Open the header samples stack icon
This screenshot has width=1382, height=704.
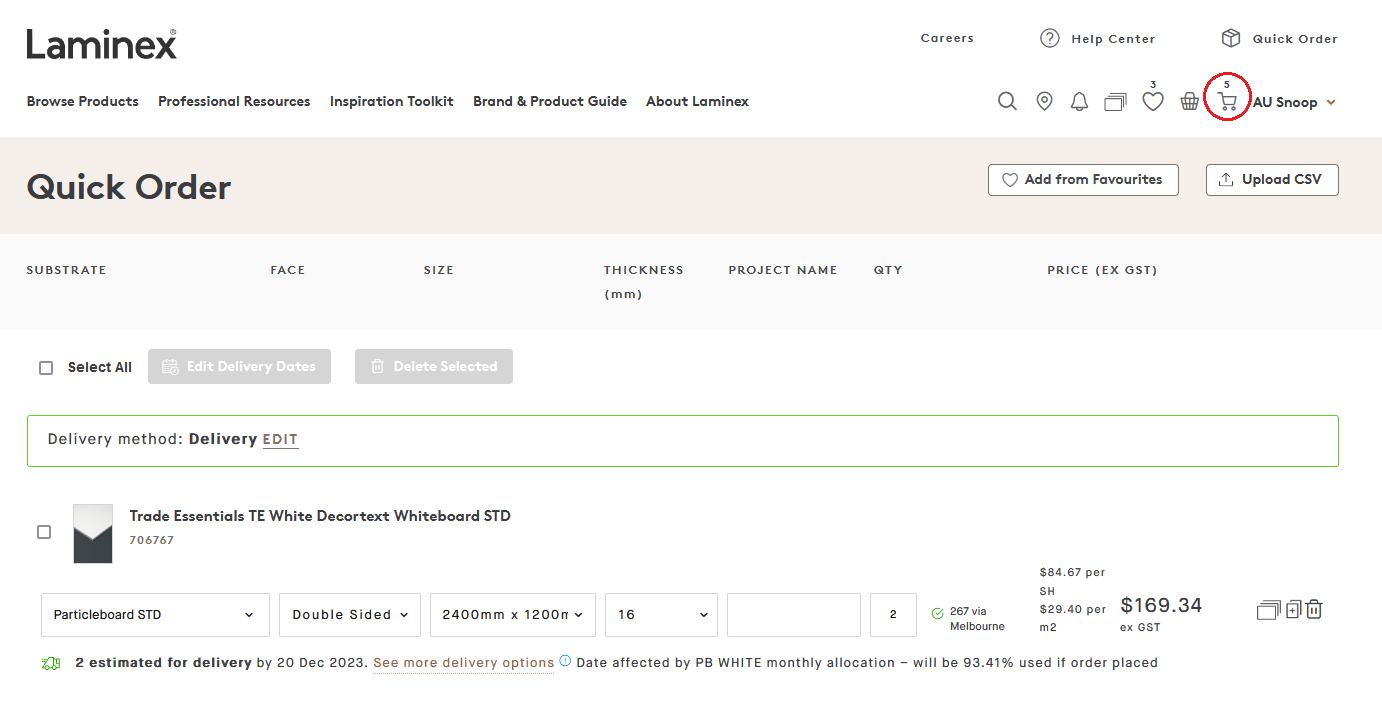1115,101
